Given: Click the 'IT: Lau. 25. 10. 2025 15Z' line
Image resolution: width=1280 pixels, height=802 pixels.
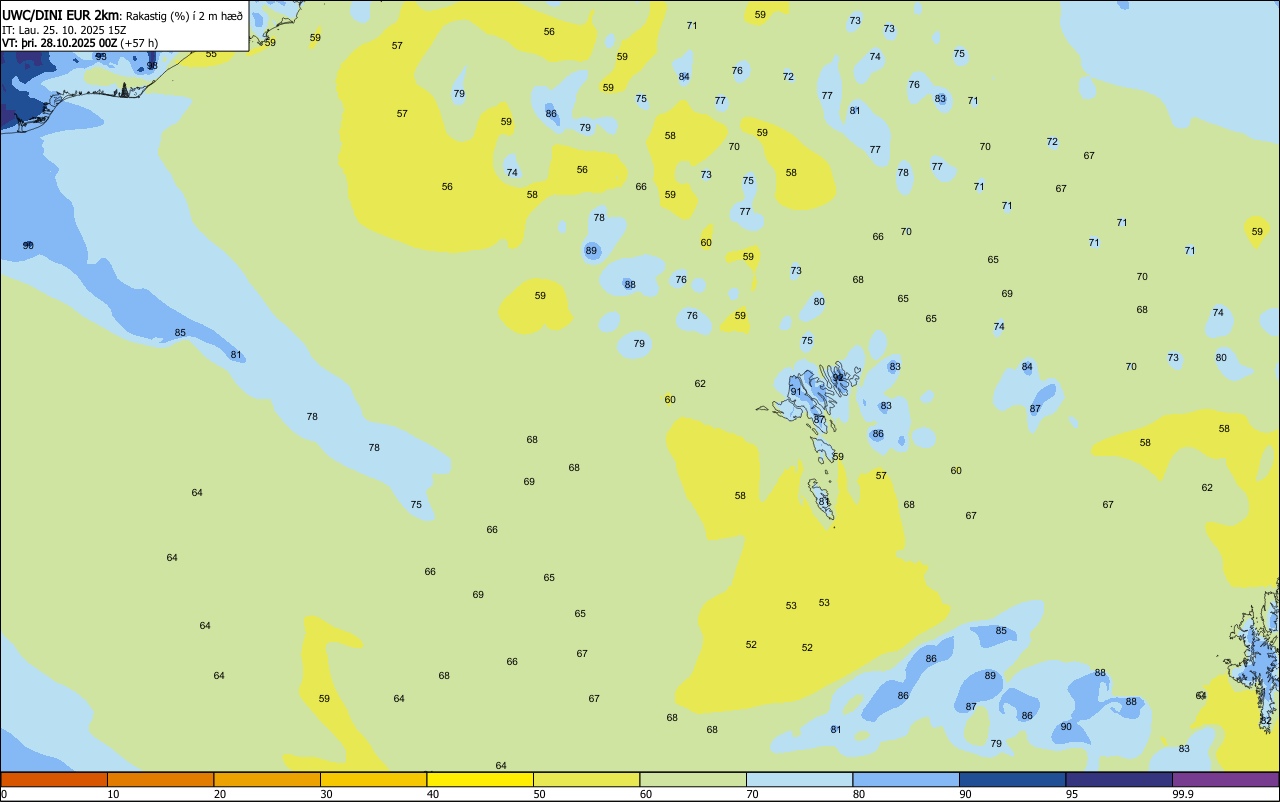Looking at the screenshot, I should pos(64,30).
